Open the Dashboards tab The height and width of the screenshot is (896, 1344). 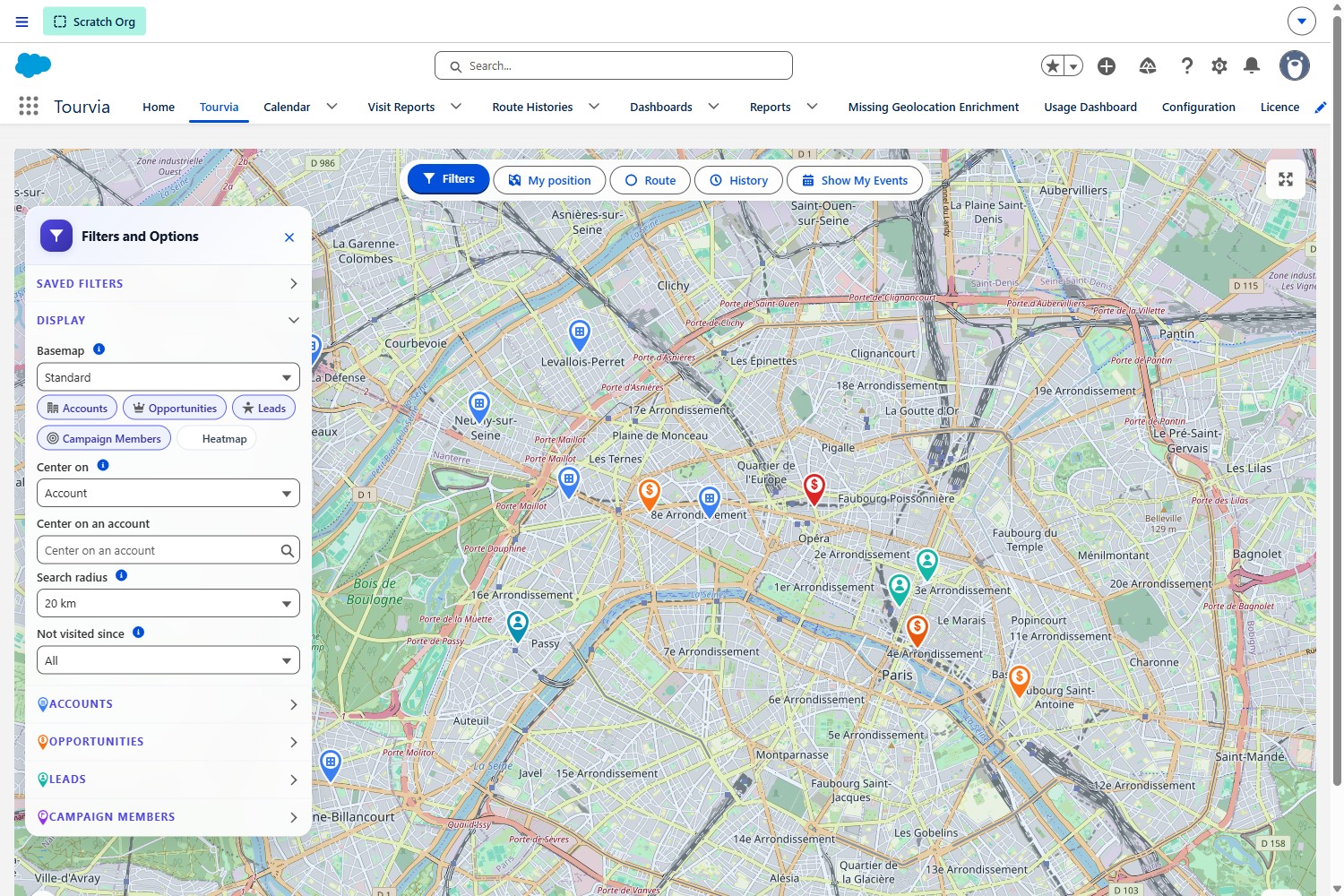pos(661,108)
